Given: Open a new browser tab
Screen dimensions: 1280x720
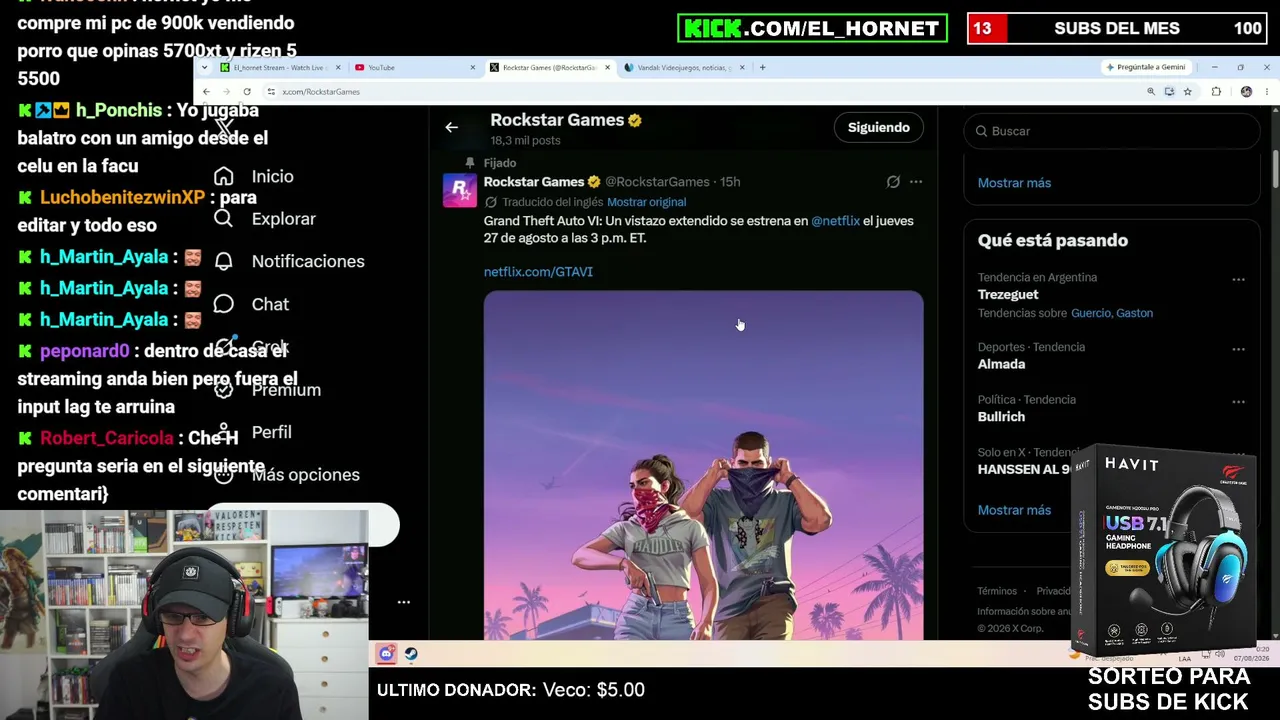Looking at the screenshot, I should [762, 67].
